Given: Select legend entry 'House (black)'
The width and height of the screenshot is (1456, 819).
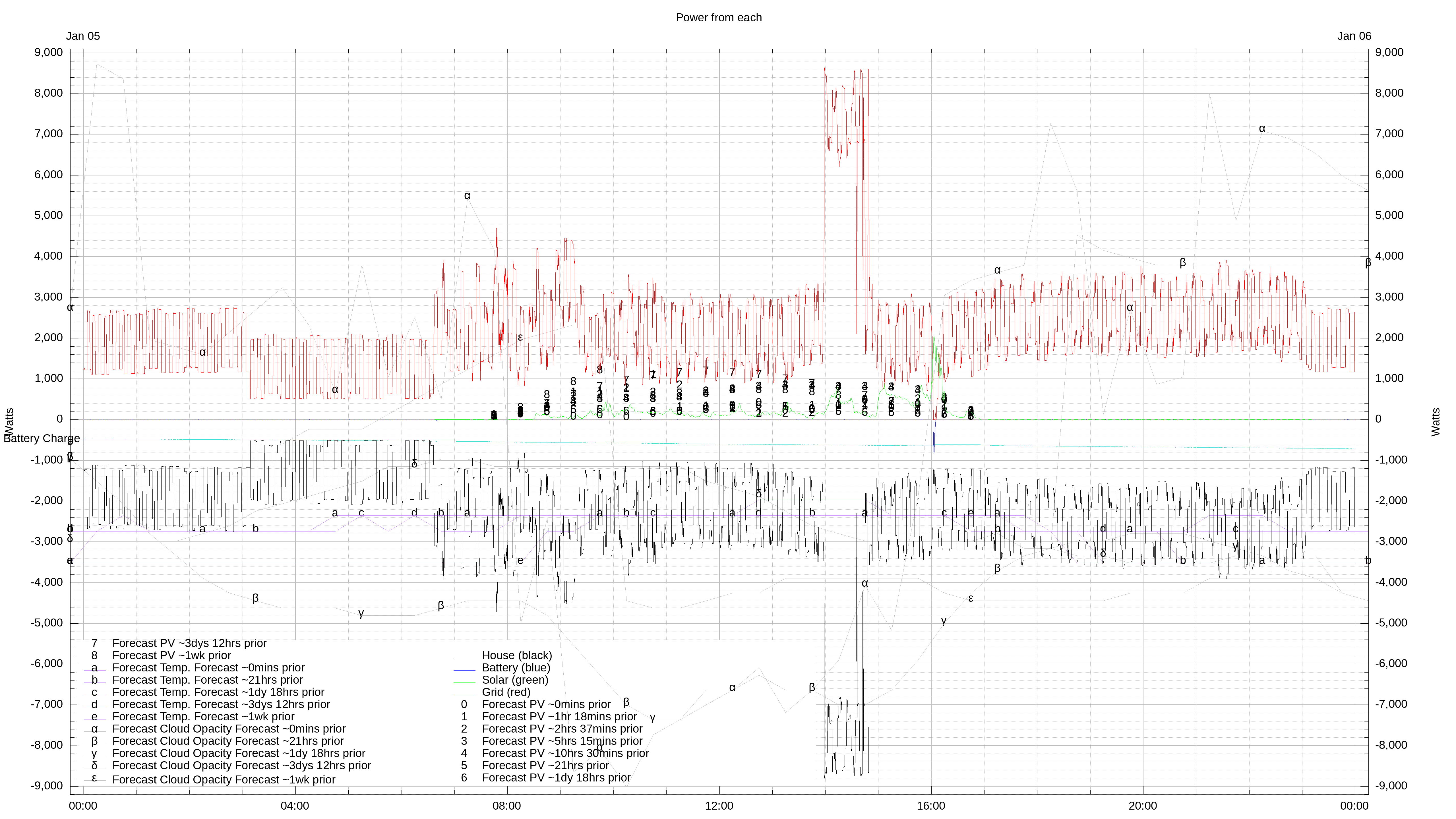Looking at the screenshot, I should (517, 655).
